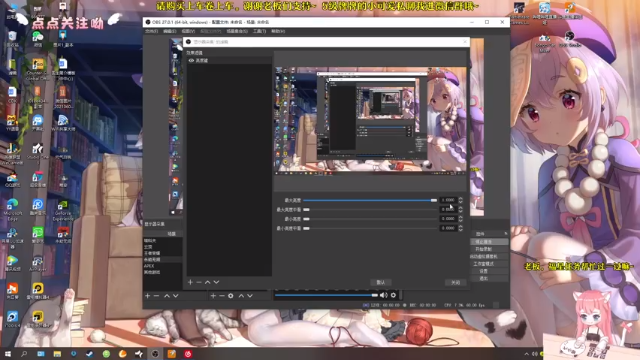Focus the 最大亮度 value field
The width and height of the screenshot is (640, 360).
click(448, 200)
